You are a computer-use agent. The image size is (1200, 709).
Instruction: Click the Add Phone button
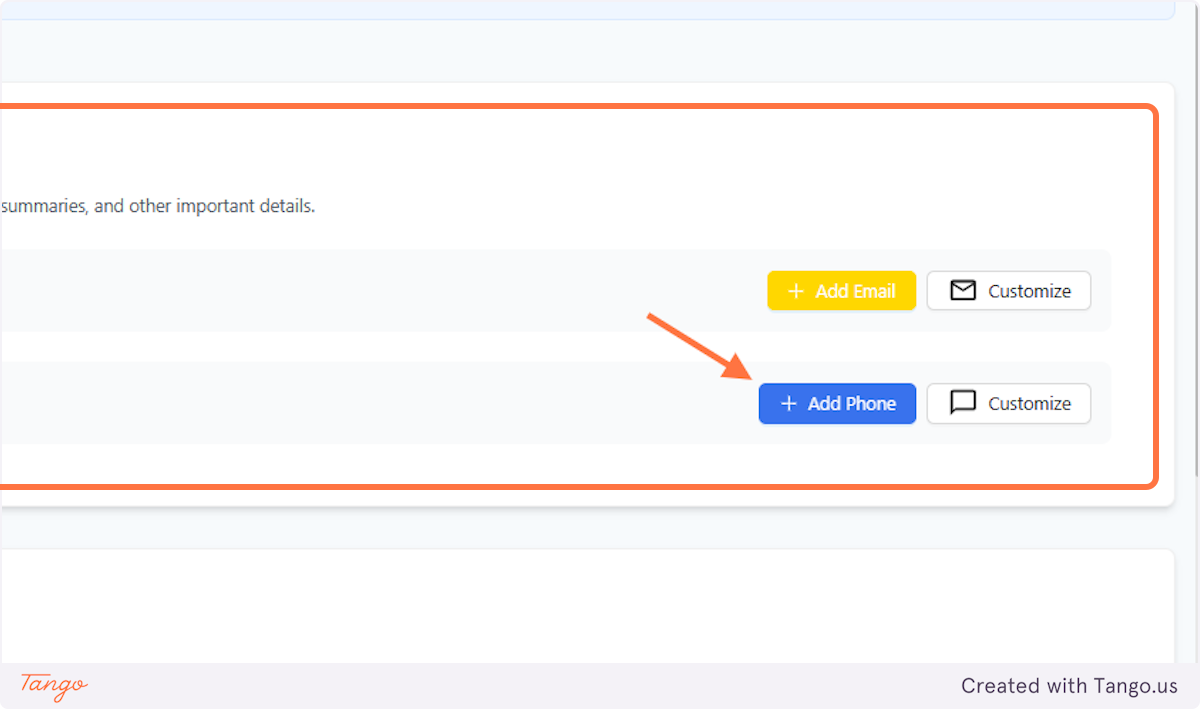coord(837,403)
